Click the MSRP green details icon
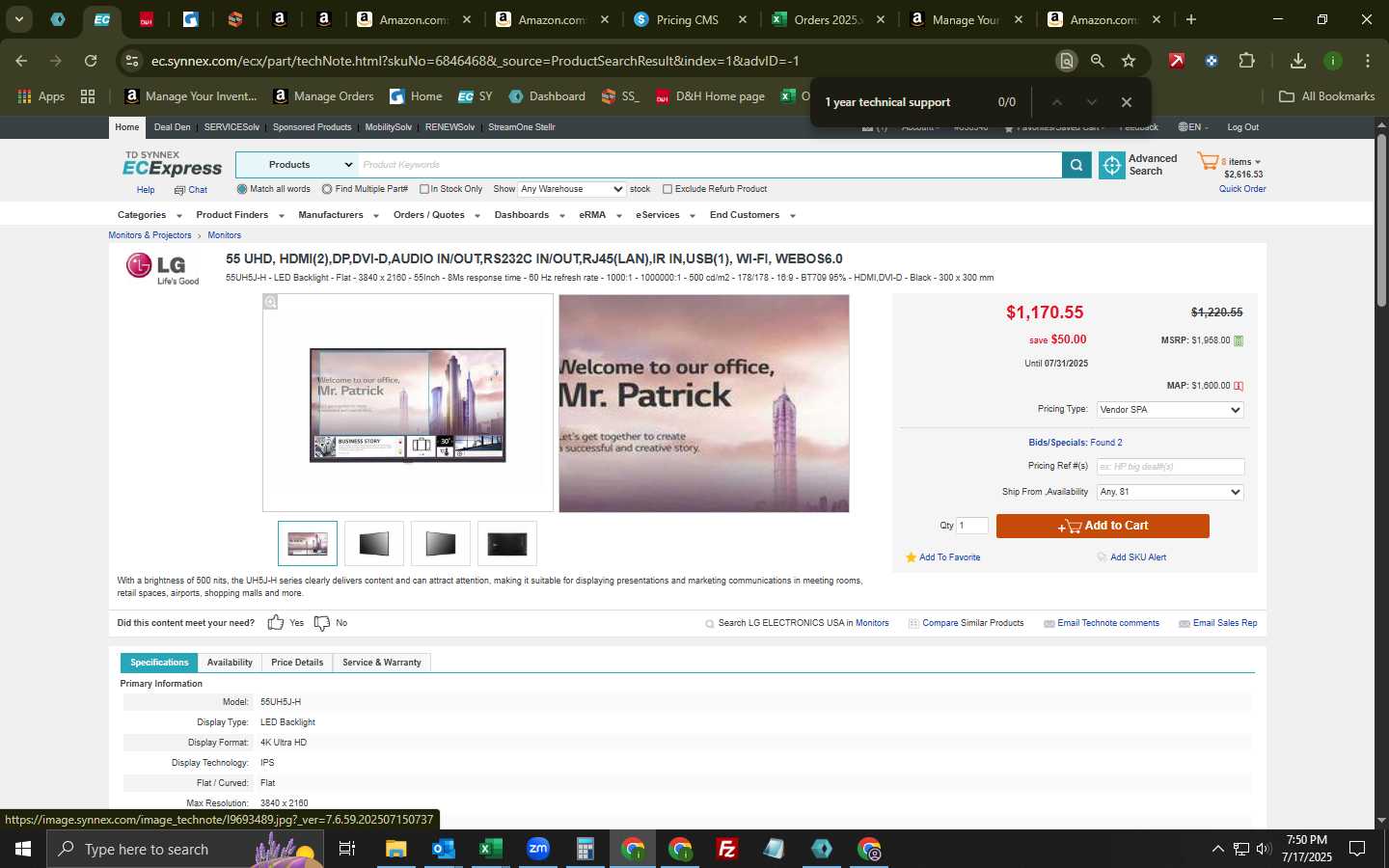 click(1239, 340)
